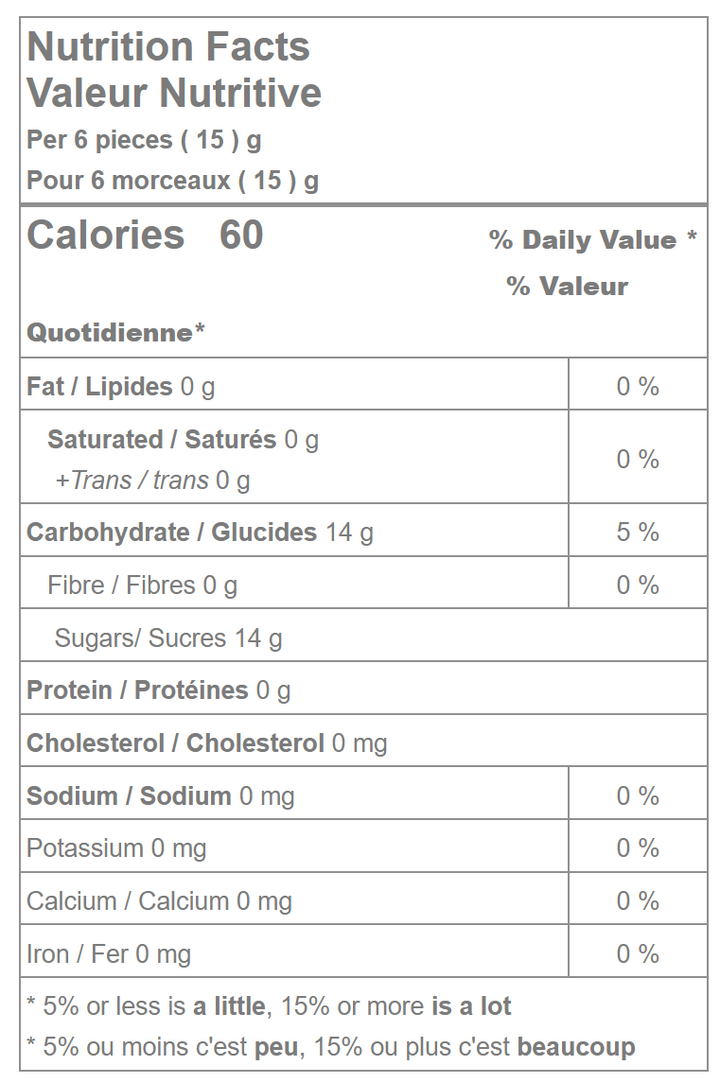Click the Sugars / Sucres 14 g row
Viewport: 720px width, 1083px height.
point(168,638)
